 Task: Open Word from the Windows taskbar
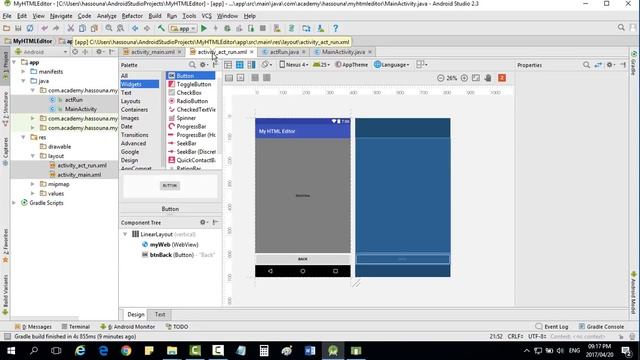310,351
